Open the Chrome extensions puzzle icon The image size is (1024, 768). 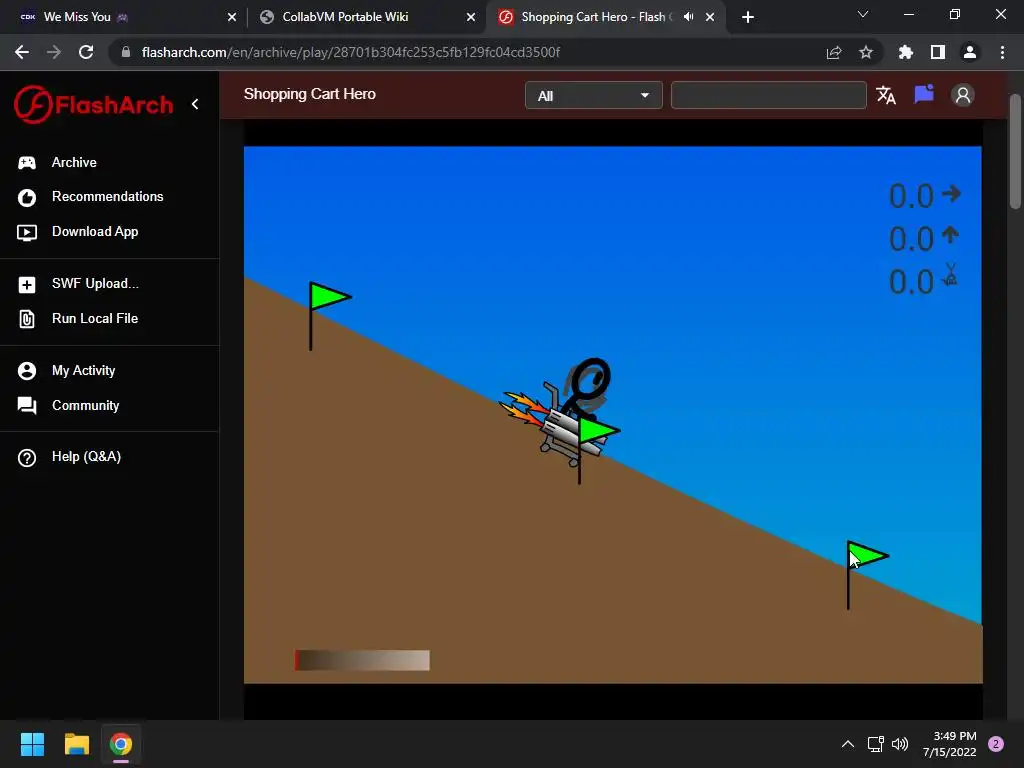[x=905, y=52]
